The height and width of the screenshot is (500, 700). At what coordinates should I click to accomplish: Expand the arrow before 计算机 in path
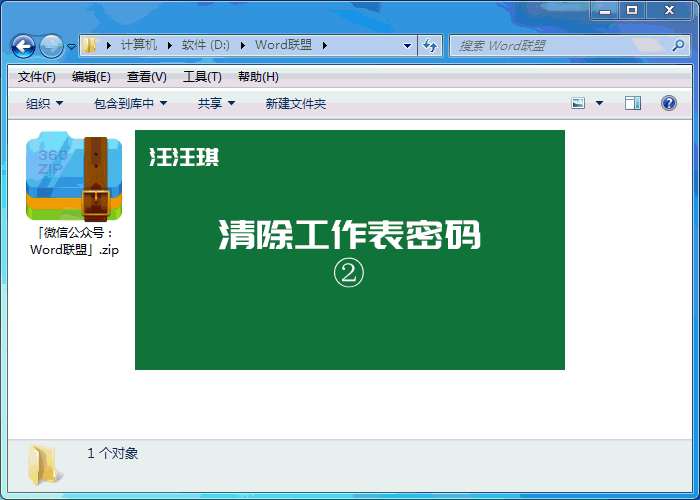(108, 46)
